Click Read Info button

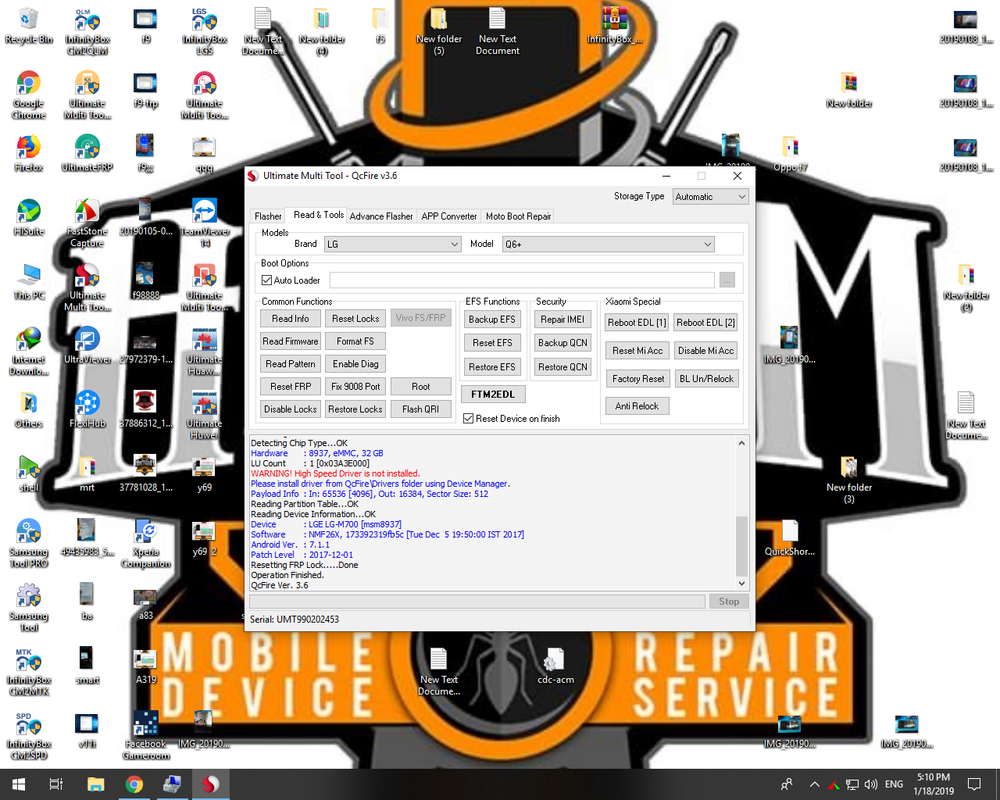[x=290, y=318]
